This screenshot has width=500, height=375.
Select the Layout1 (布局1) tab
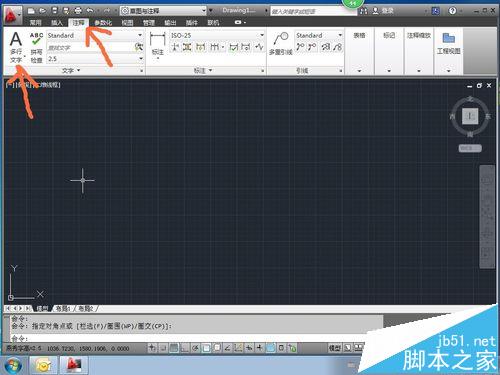(x=63, y=309)
